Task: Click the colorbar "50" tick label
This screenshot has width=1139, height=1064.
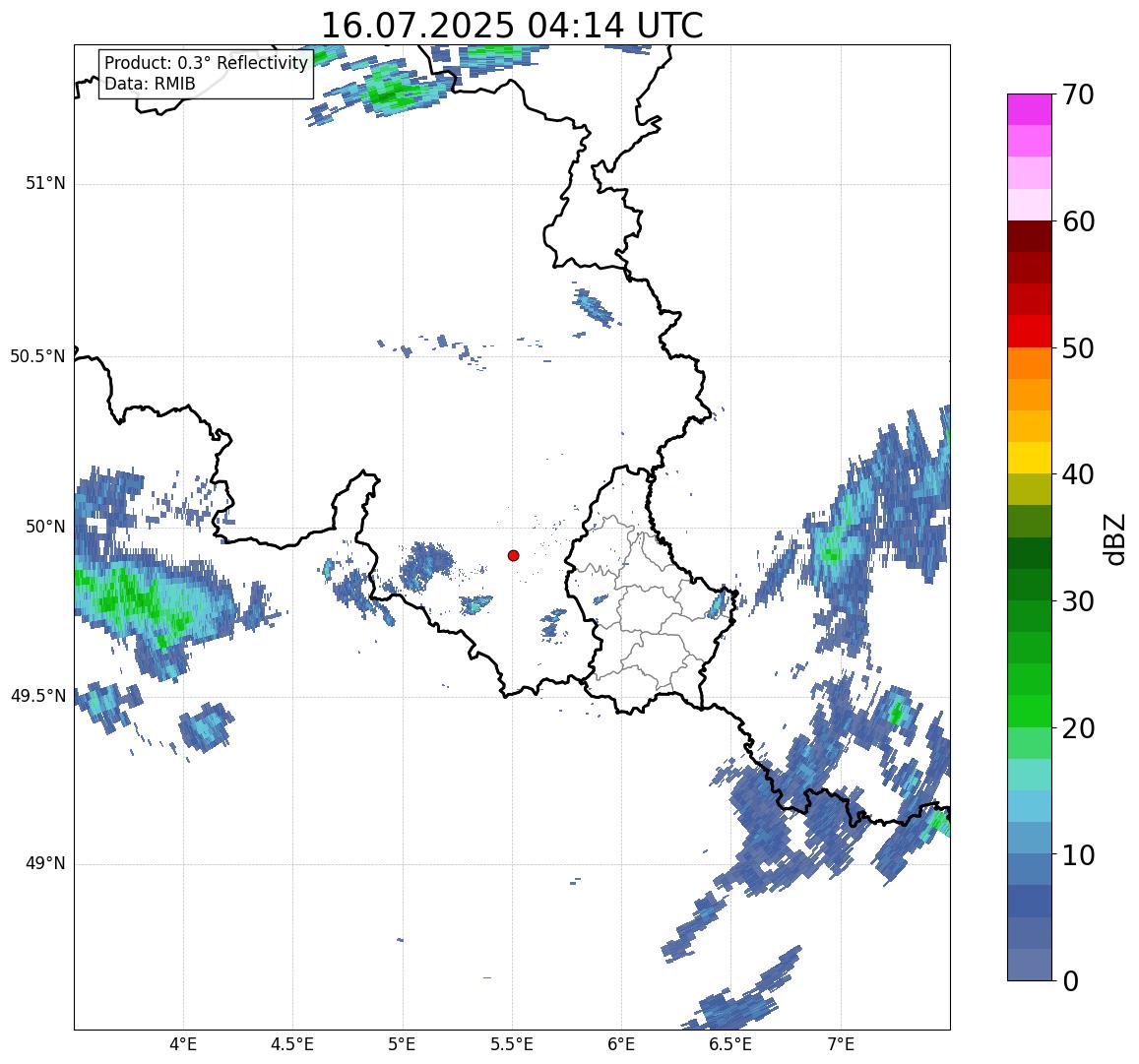Action: click(1078, 348)
